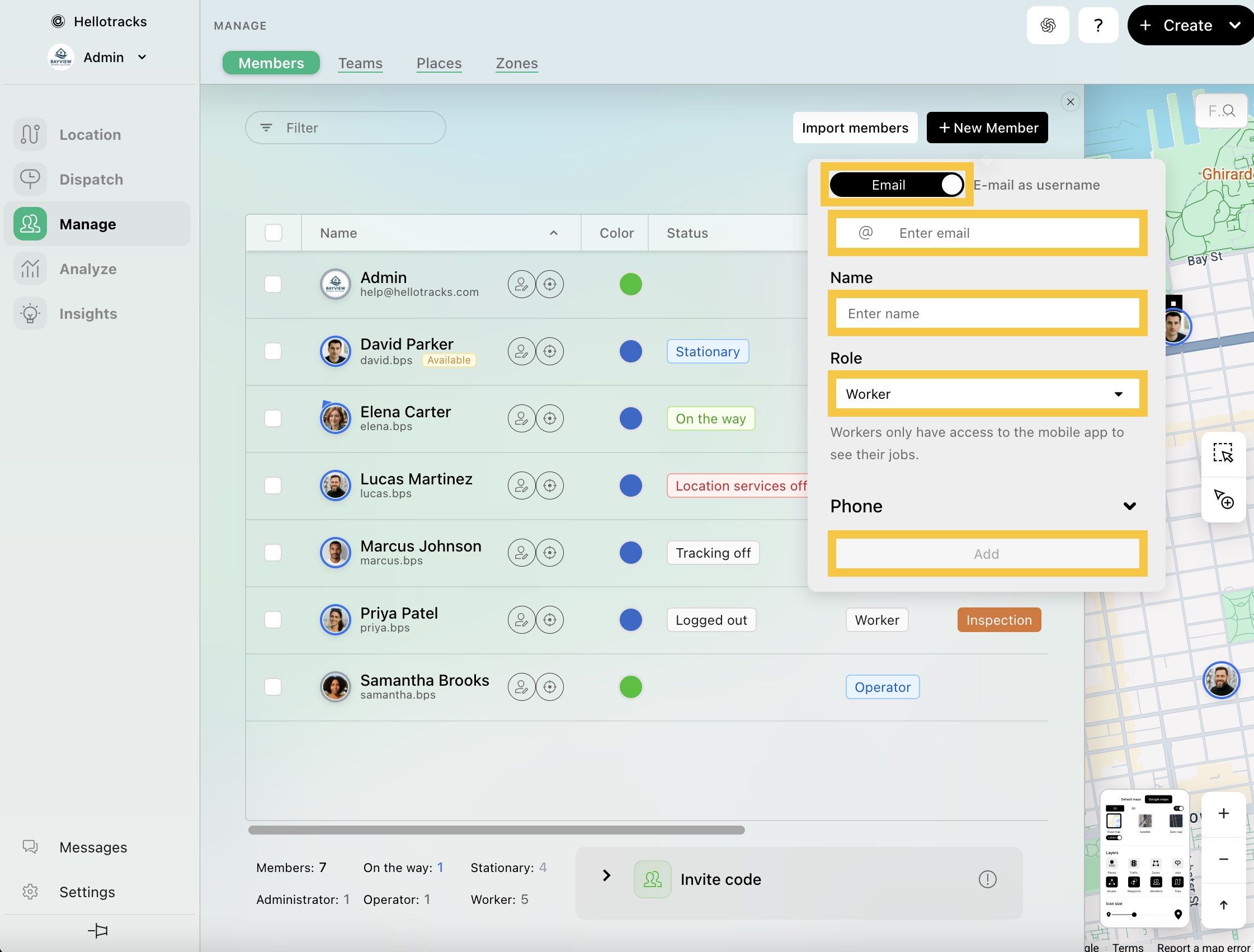The width and height of the screenshot is (1254, 952).
Task: Expand the Phone section
Action: [1129, 506]
